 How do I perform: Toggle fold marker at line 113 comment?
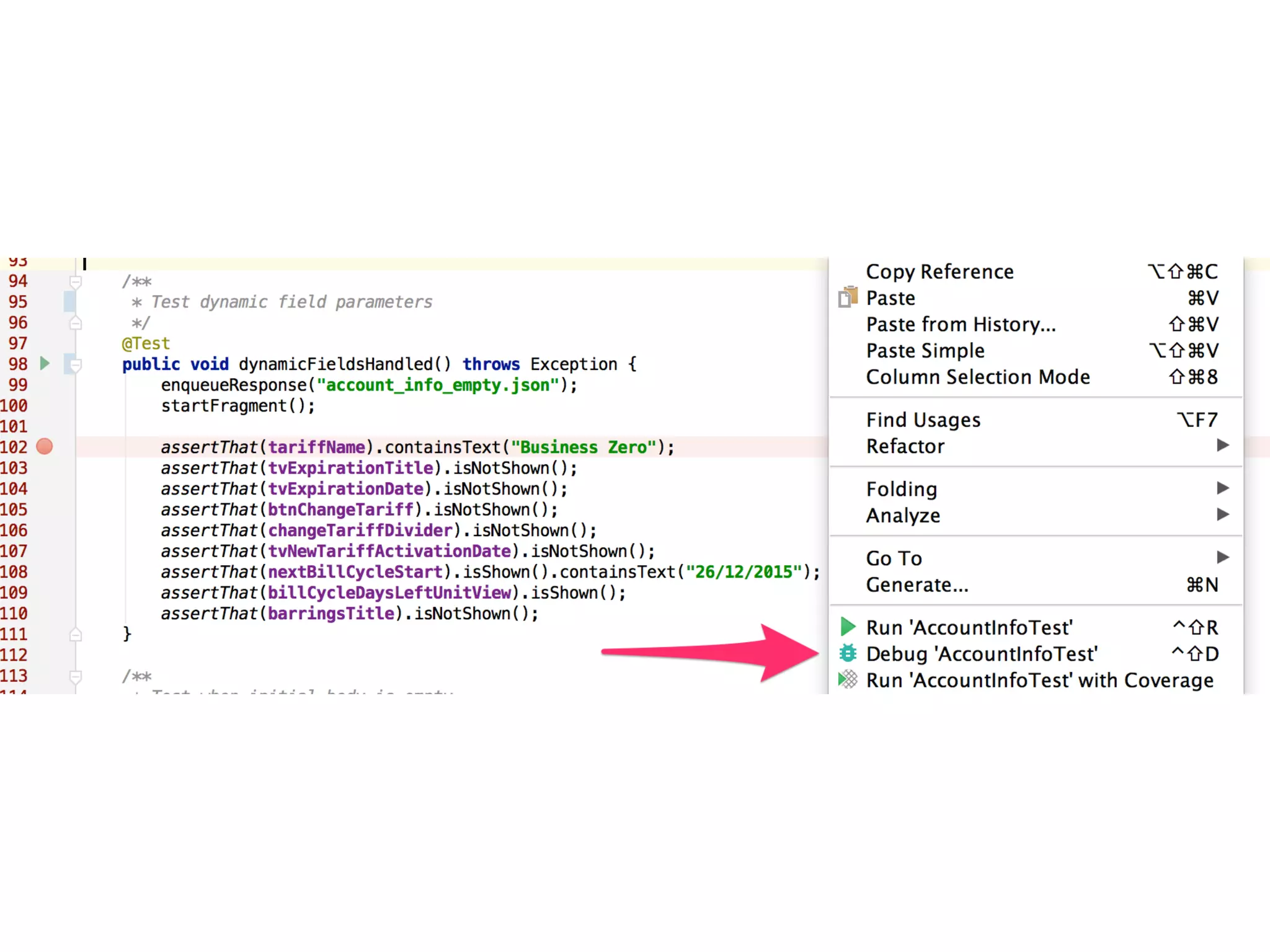pyautogui.click(x=76, y=676)
